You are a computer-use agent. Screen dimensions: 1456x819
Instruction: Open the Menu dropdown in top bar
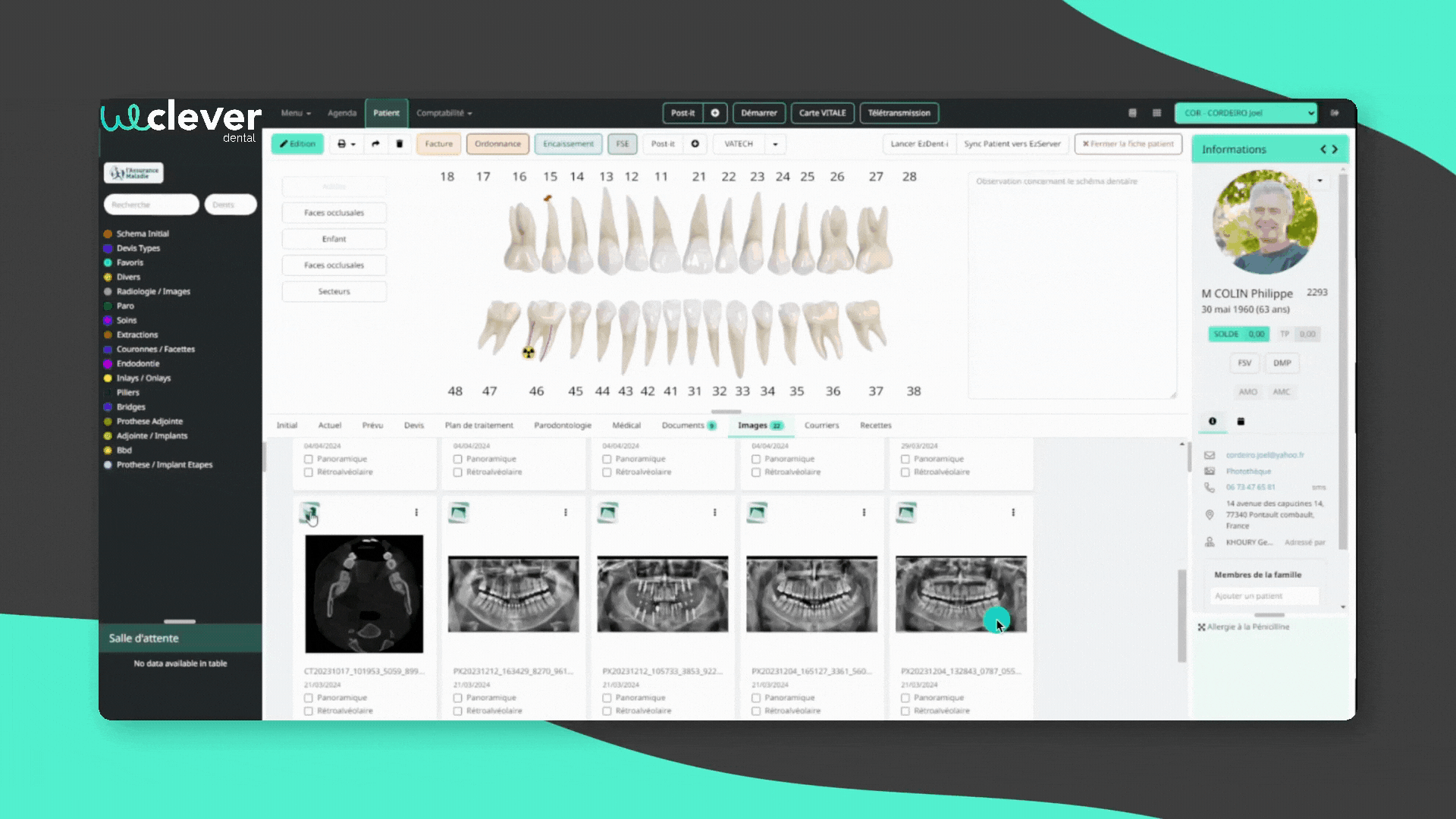click(296, 113)
